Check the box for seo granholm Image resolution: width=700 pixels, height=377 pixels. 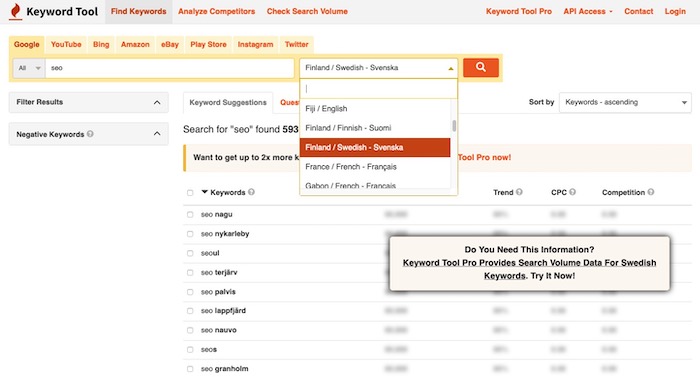(x=190, y=369)
